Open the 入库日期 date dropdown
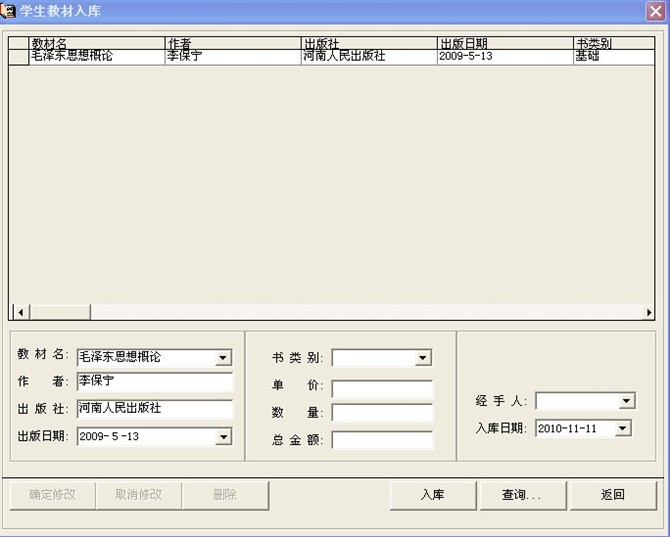This screenshot has width=670, height=537. click(x=623, y=428)
